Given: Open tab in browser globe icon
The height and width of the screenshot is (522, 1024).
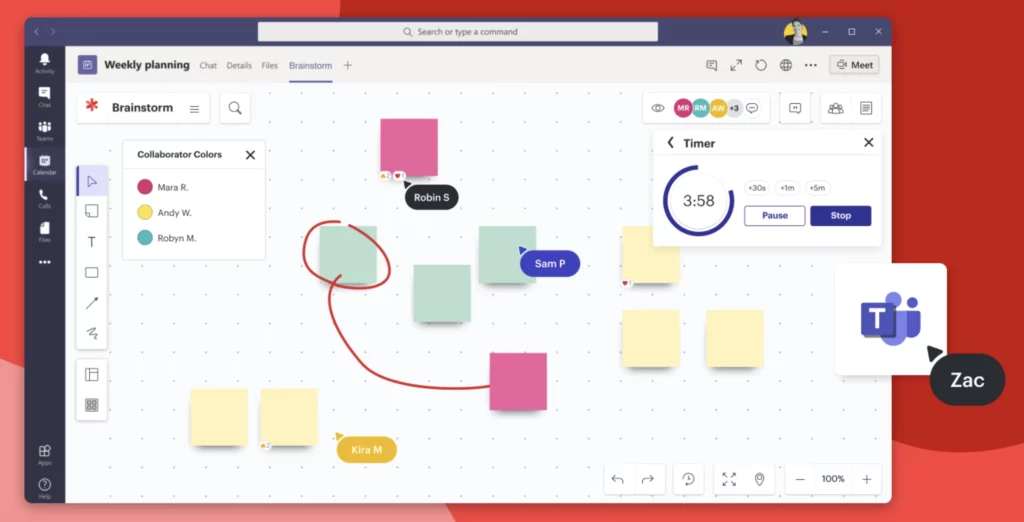Looking at the screenshot, I should coord(786,65).
